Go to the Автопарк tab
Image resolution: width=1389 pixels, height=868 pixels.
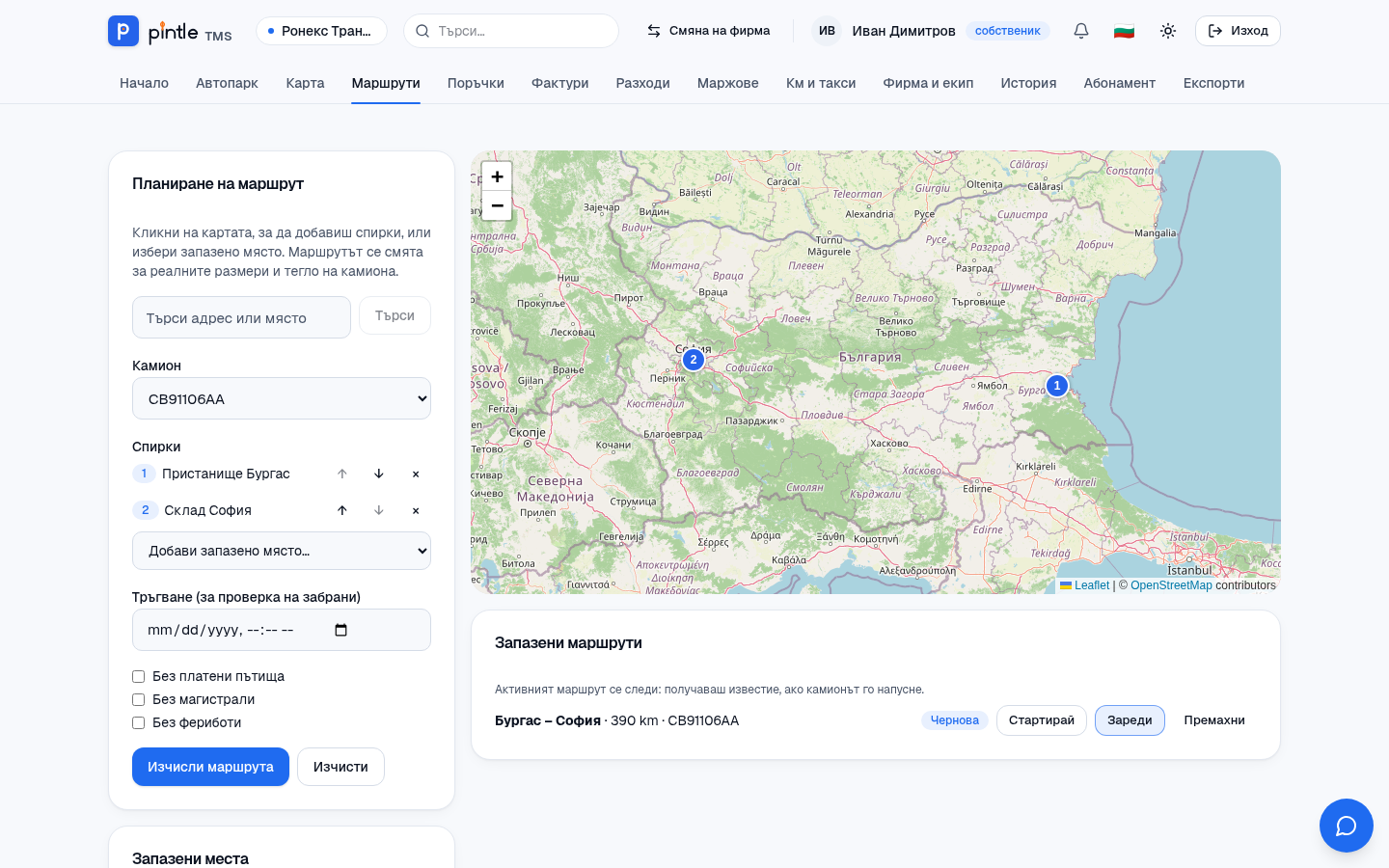(227, 83)
